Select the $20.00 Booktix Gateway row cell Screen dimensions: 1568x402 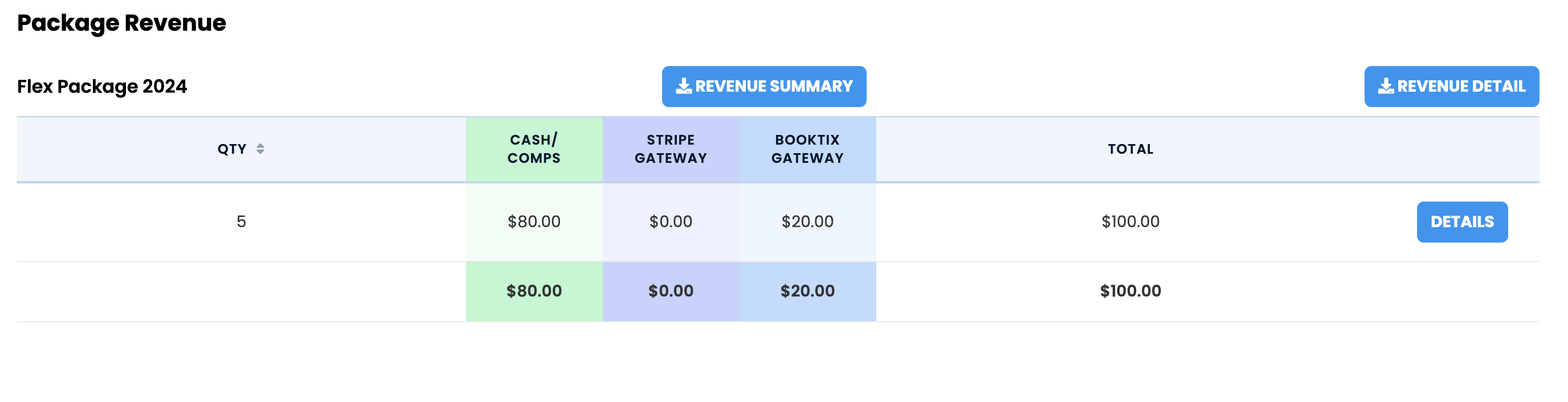pos(808,222)
